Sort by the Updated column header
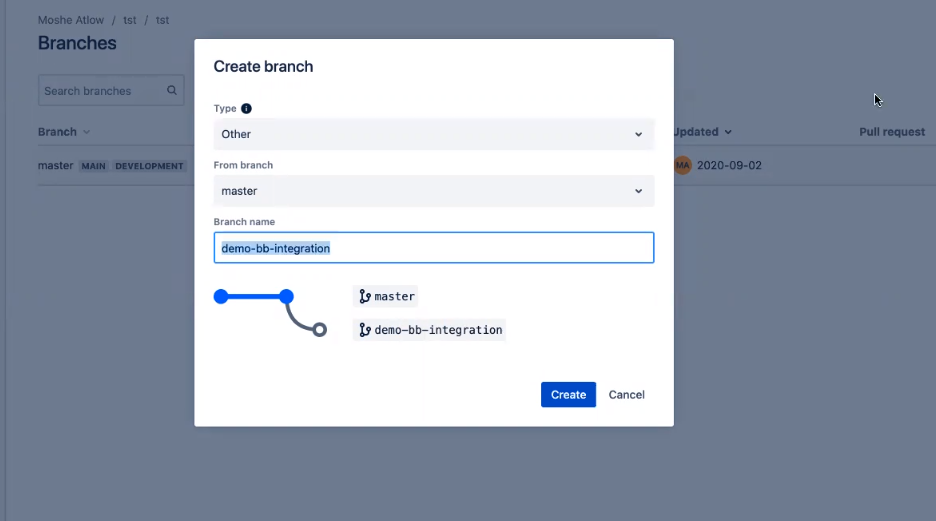This screenshot has width=936, height=521. pyautogui.click(x=702, y=132)
